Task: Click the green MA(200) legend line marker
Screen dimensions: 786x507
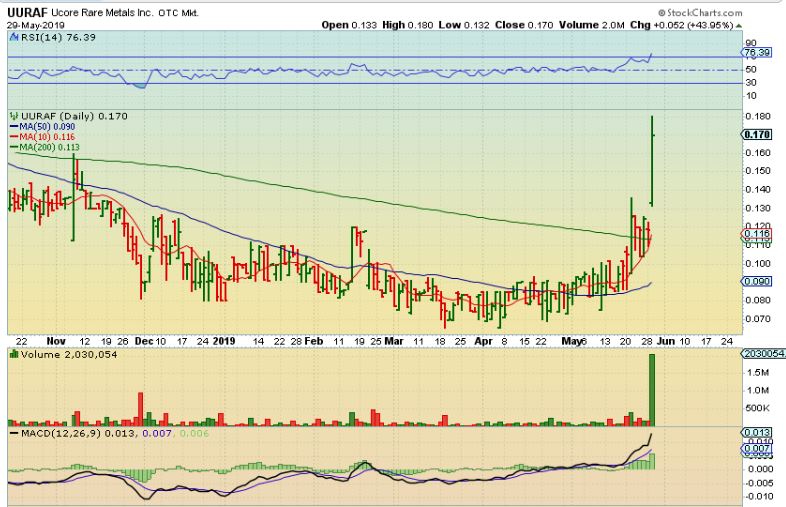Action: pyautogui.click(x=13, y=147)
